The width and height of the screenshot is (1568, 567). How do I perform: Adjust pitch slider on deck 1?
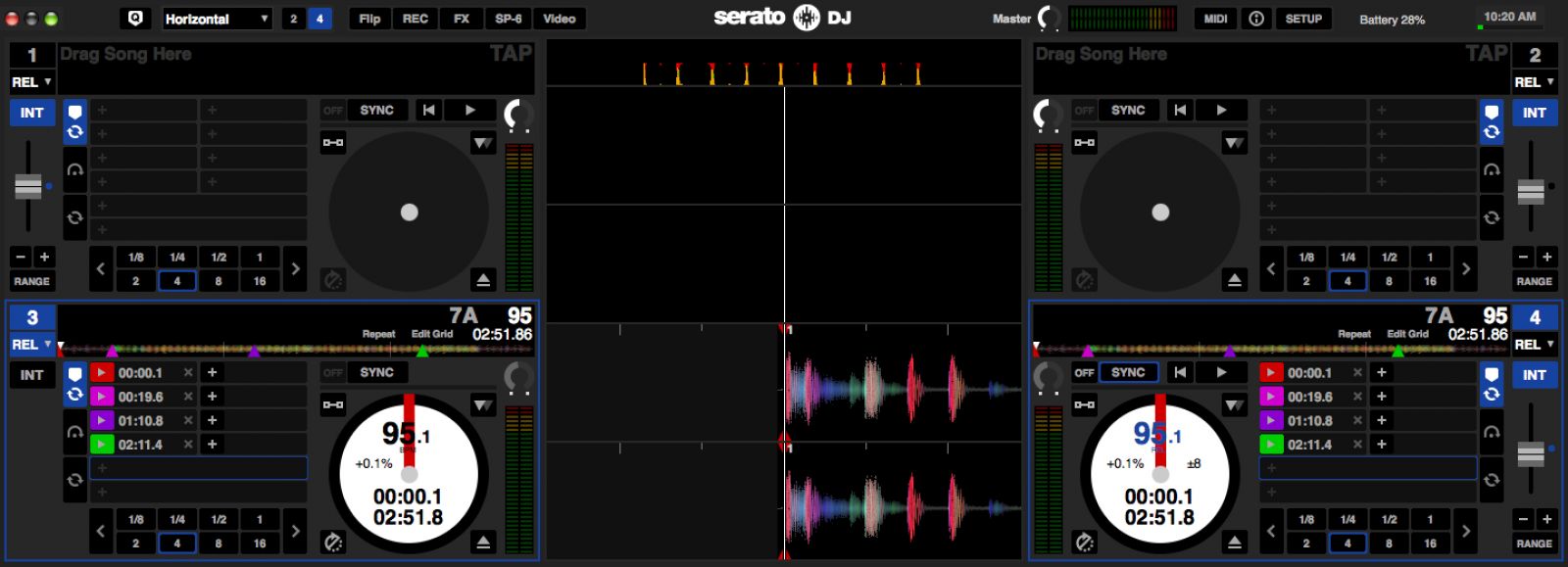pos(28,186)
